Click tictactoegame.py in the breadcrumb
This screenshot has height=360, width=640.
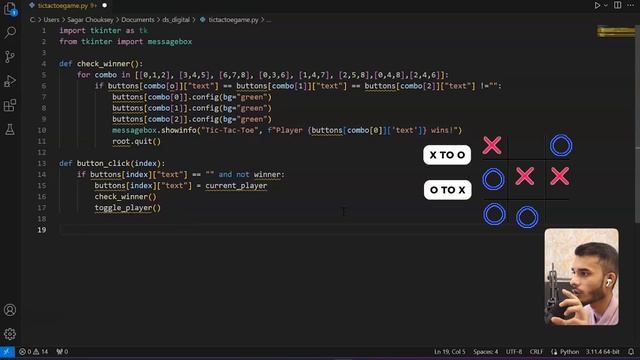(x=233, y=20)
